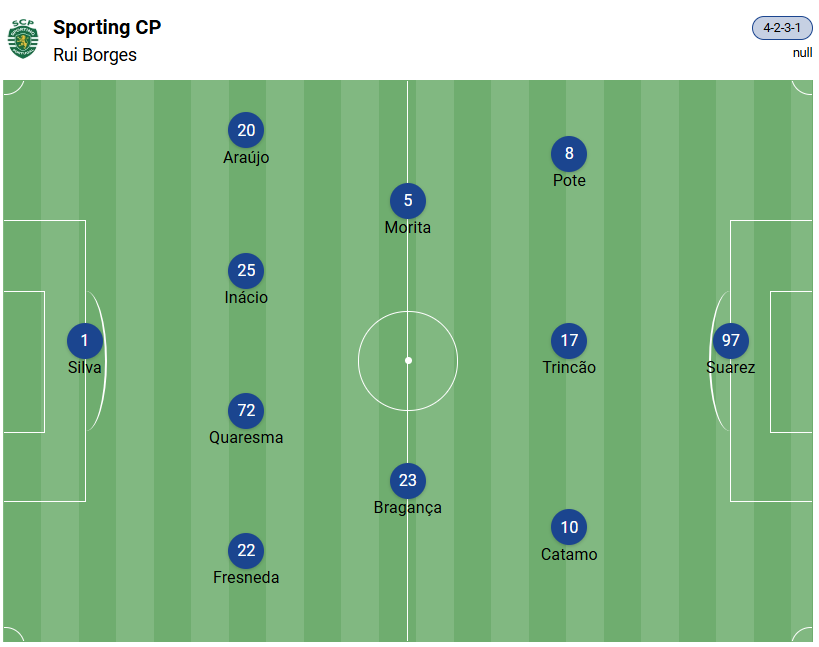Click the Quaresma name label
This screenshot has width=819, height=647.
click(x=246, y=438)
